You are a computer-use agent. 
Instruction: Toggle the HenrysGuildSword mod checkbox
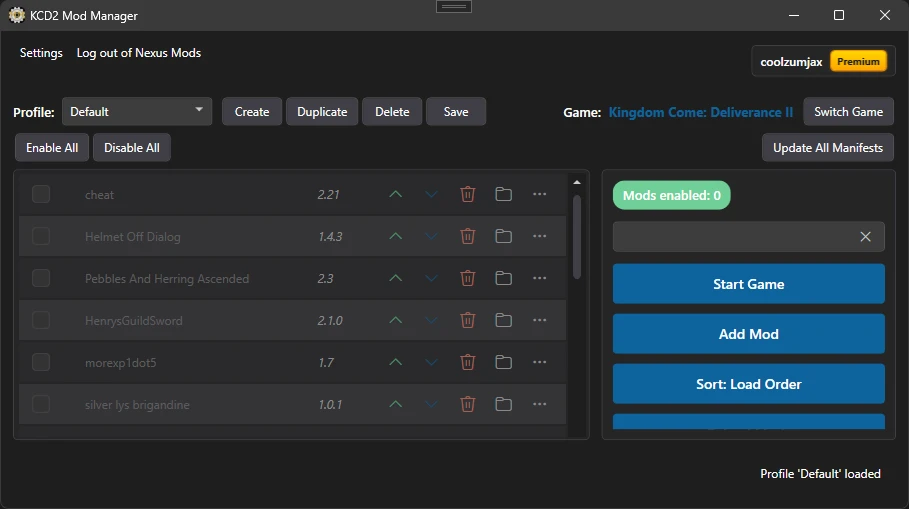[x=41, y=320]
